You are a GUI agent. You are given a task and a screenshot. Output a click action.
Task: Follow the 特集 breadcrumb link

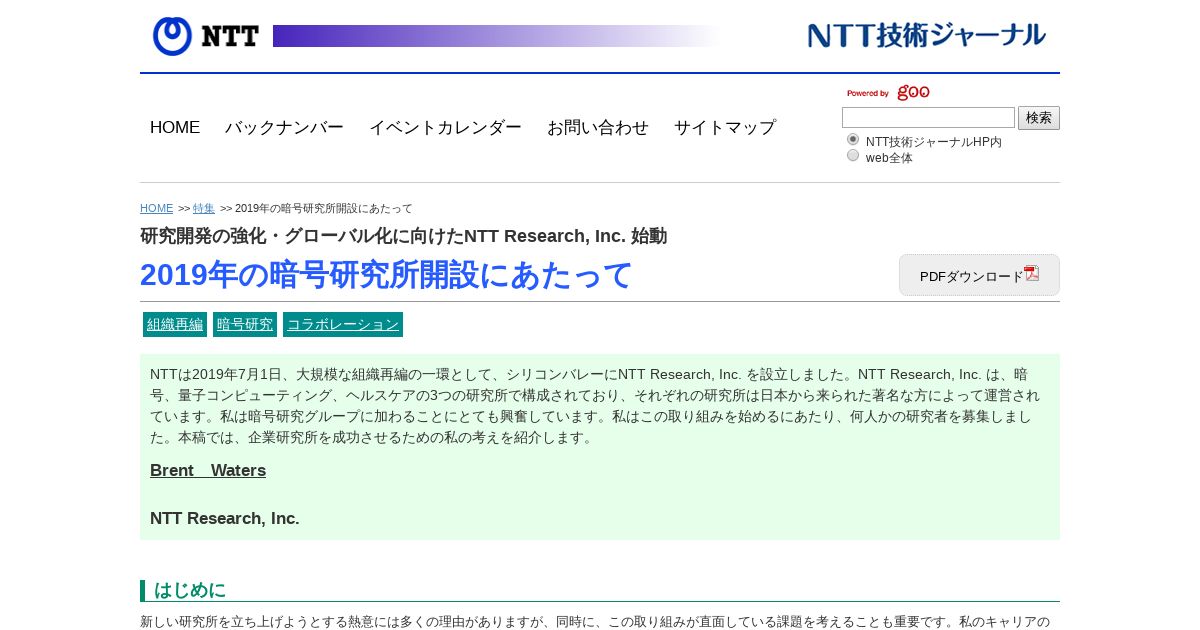click(x=204, y=208)
